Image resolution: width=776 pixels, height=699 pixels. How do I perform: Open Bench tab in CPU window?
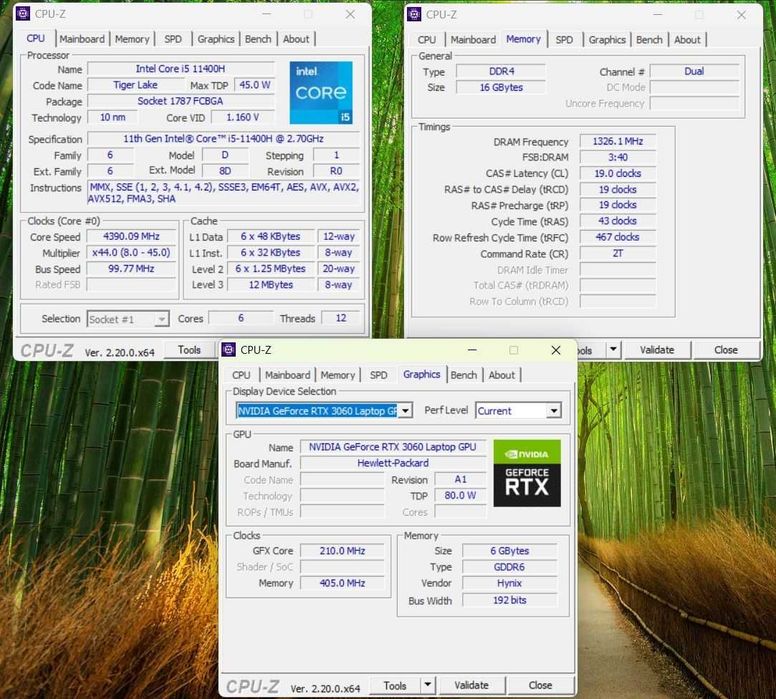[x=258, y=39]
